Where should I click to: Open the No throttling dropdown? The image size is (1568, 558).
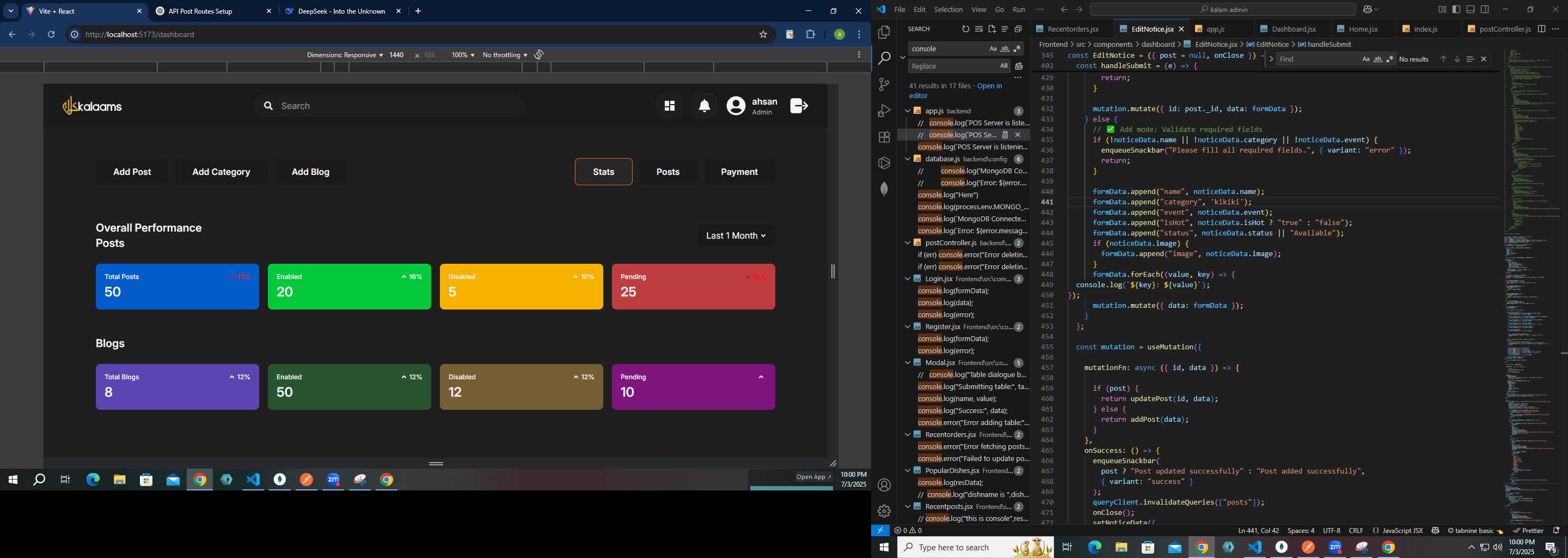click(x=505, y=55)
